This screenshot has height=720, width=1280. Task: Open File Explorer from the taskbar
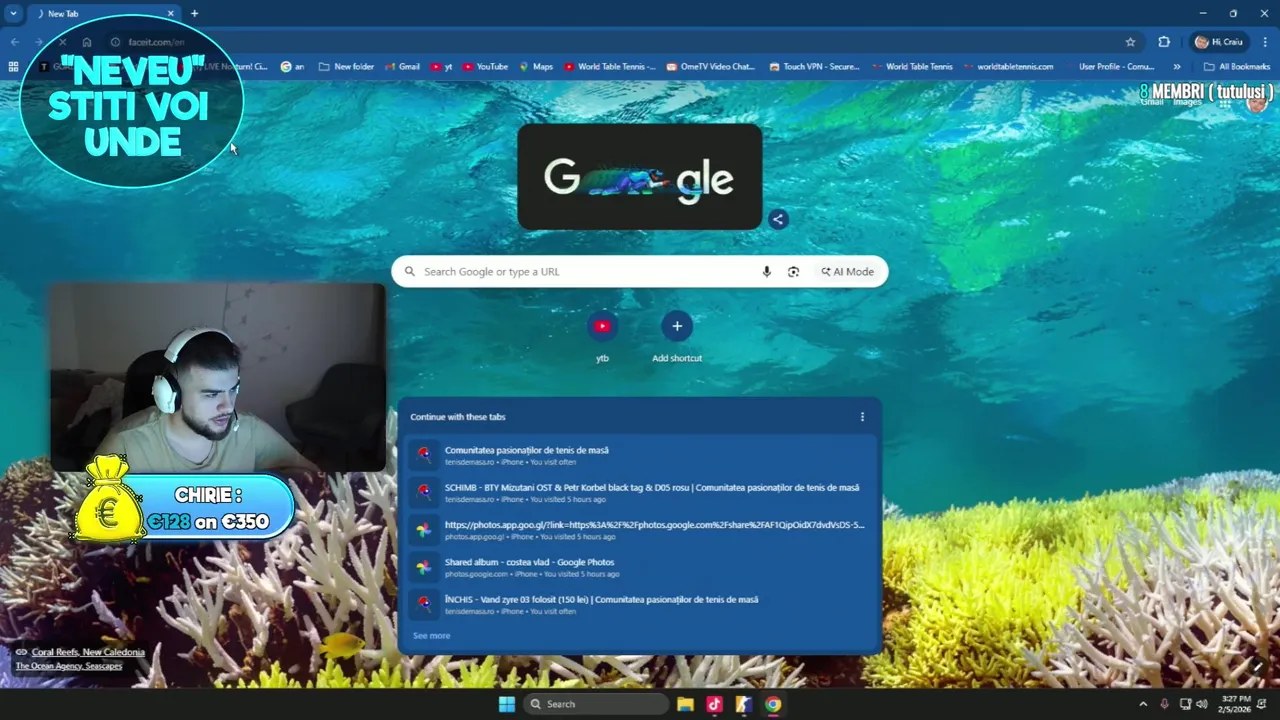[685, 704]
